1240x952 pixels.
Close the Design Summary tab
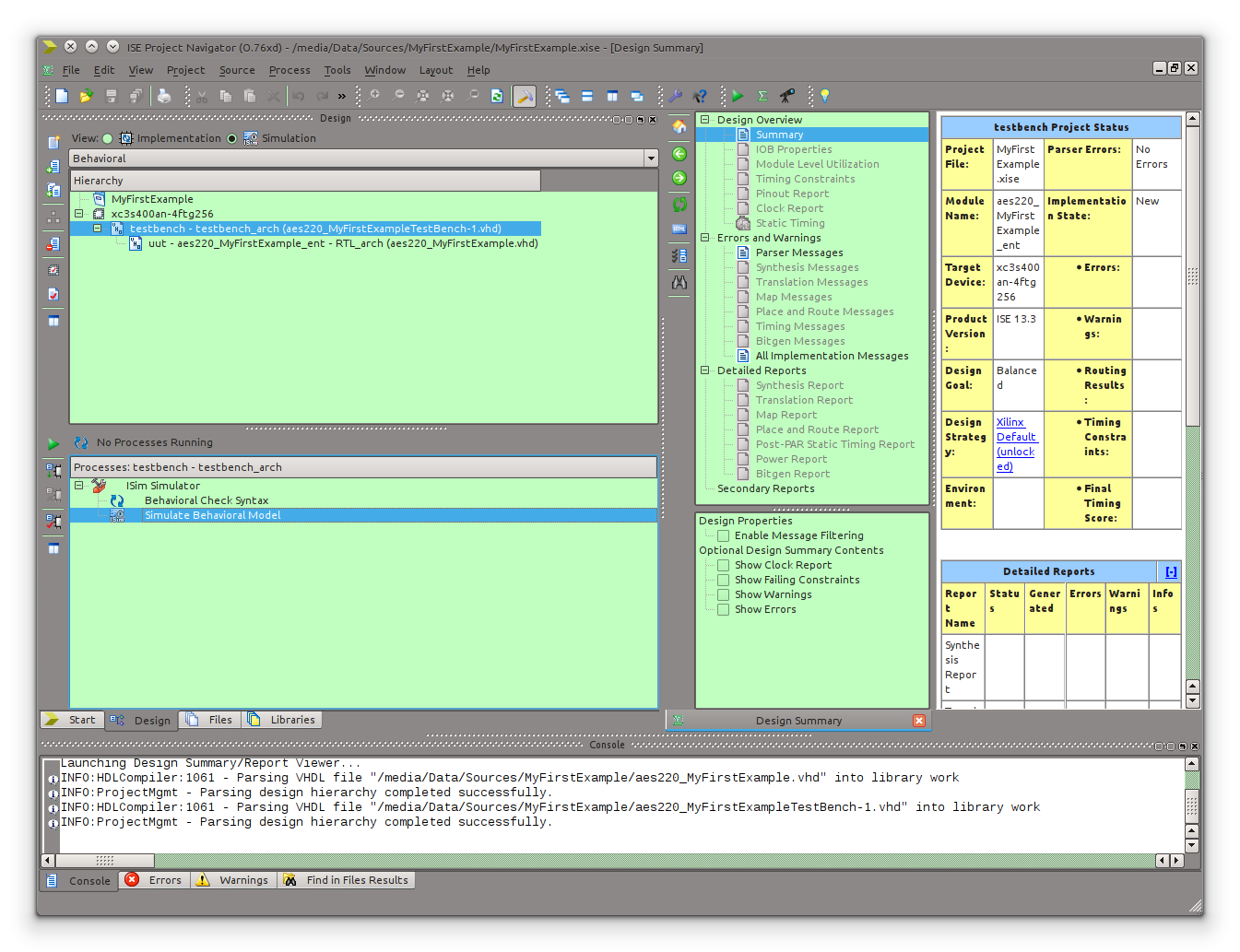919,721
